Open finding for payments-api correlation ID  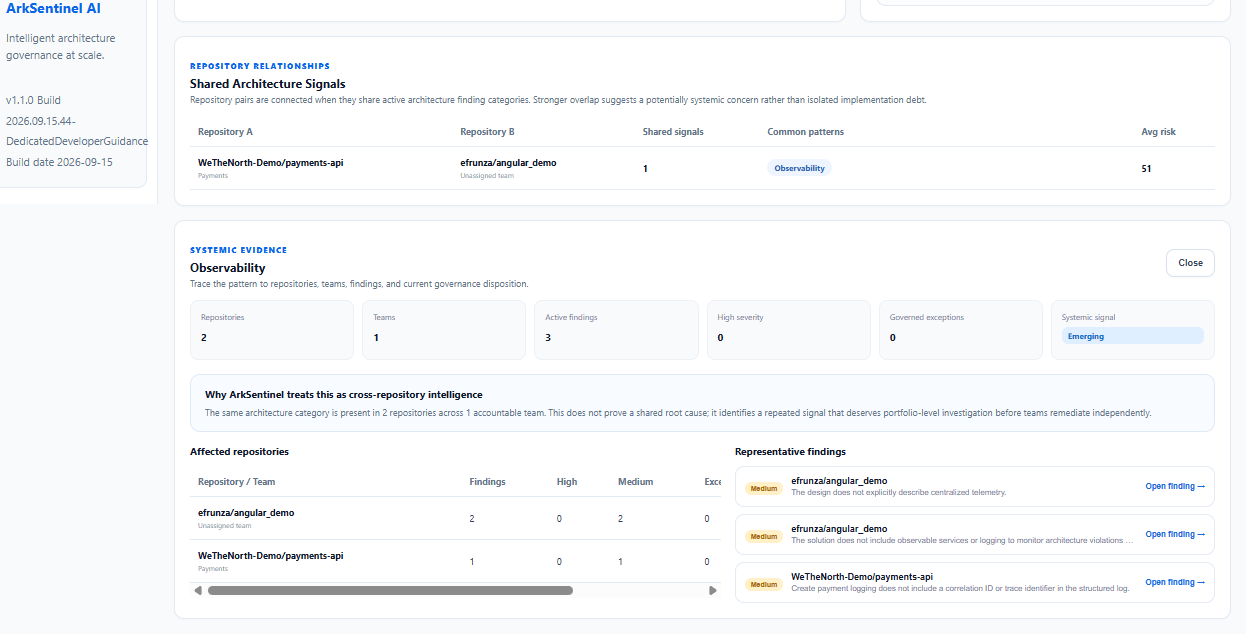click(x=1175, y=582)
